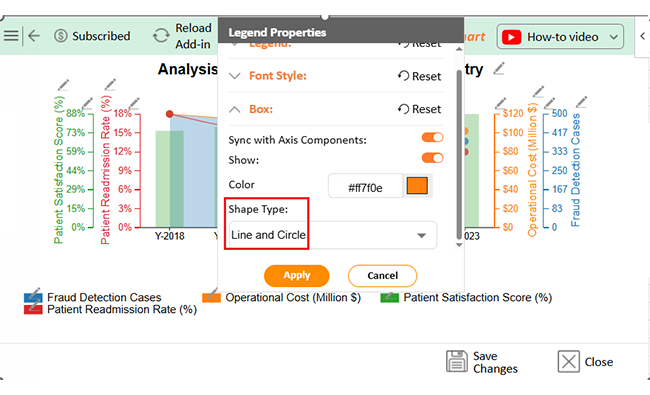Click the Subscribed dollar icon
Screen dimensions: 650x395
[x=61, y=36]
